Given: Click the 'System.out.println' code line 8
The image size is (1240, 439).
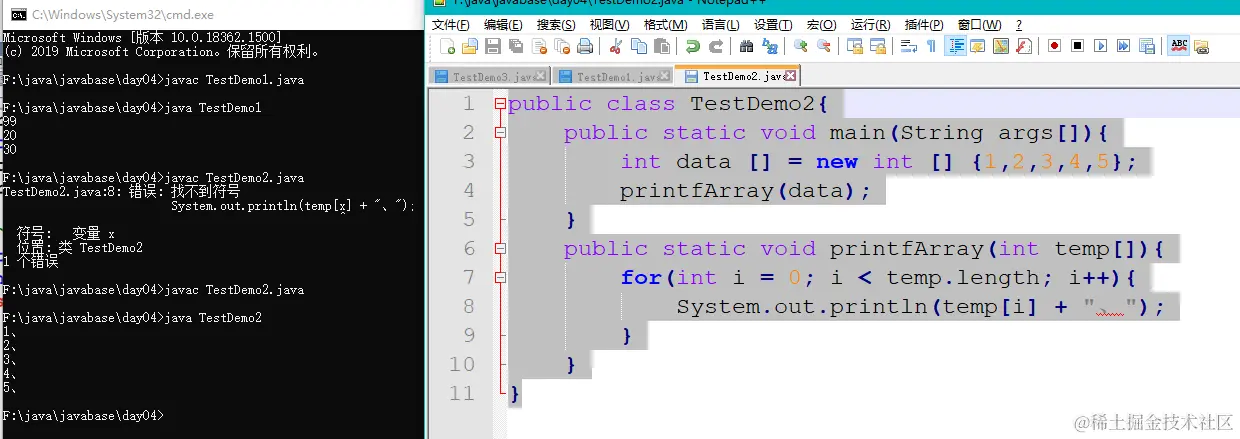Looking at the screenshot, I should pyautogui.click(x=920, y=307).
